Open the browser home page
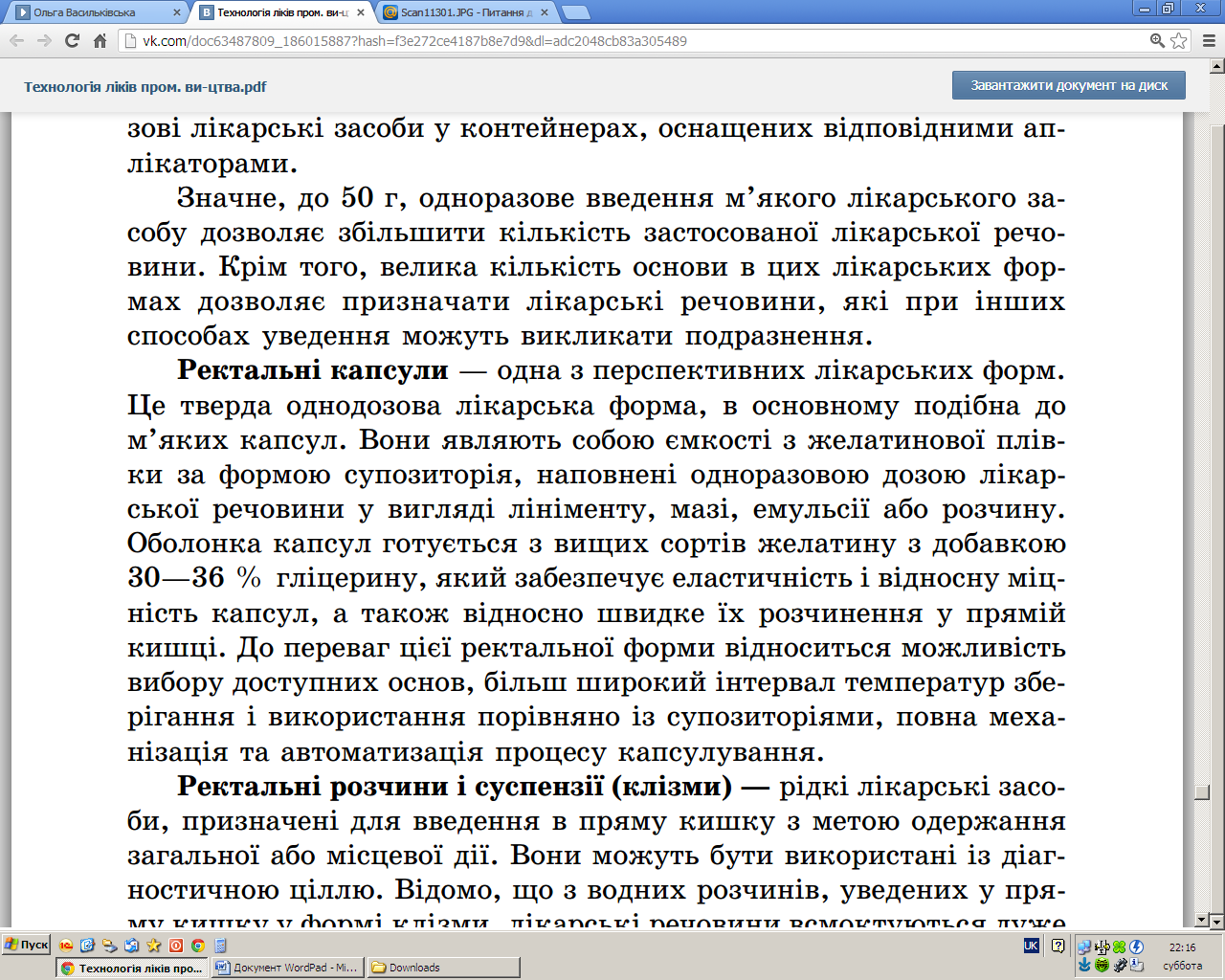This screenshot has width=1225, height=980. tap(100, 41)
